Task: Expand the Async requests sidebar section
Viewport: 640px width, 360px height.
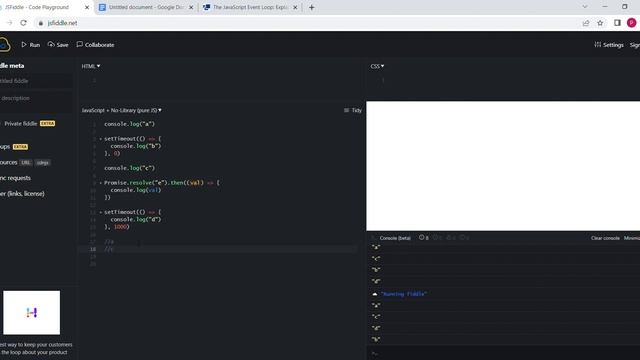Action: [x=15, y=178]
